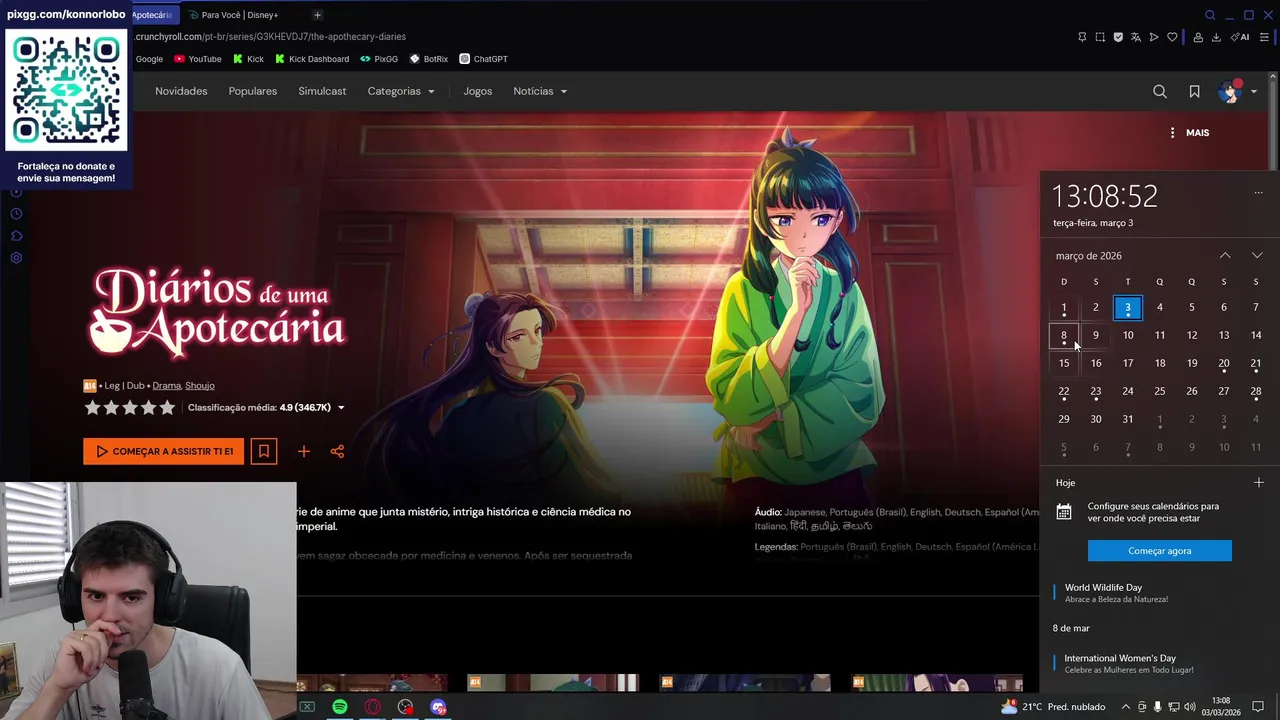Open Opera browser from the taskbar
Viewport: 1280px width, 720px height.
click(x=372, y=707)
